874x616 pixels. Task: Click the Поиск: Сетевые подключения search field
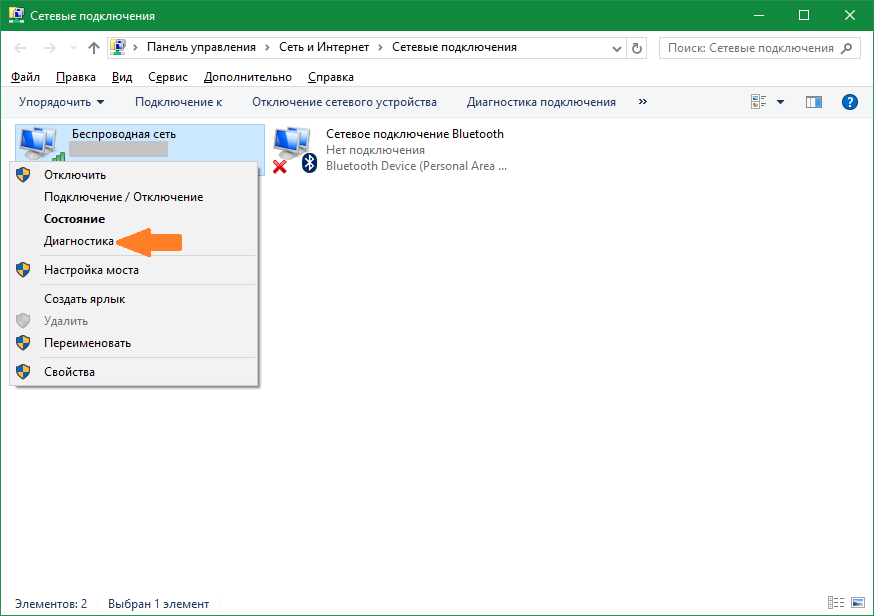click(x=750, y=48)
